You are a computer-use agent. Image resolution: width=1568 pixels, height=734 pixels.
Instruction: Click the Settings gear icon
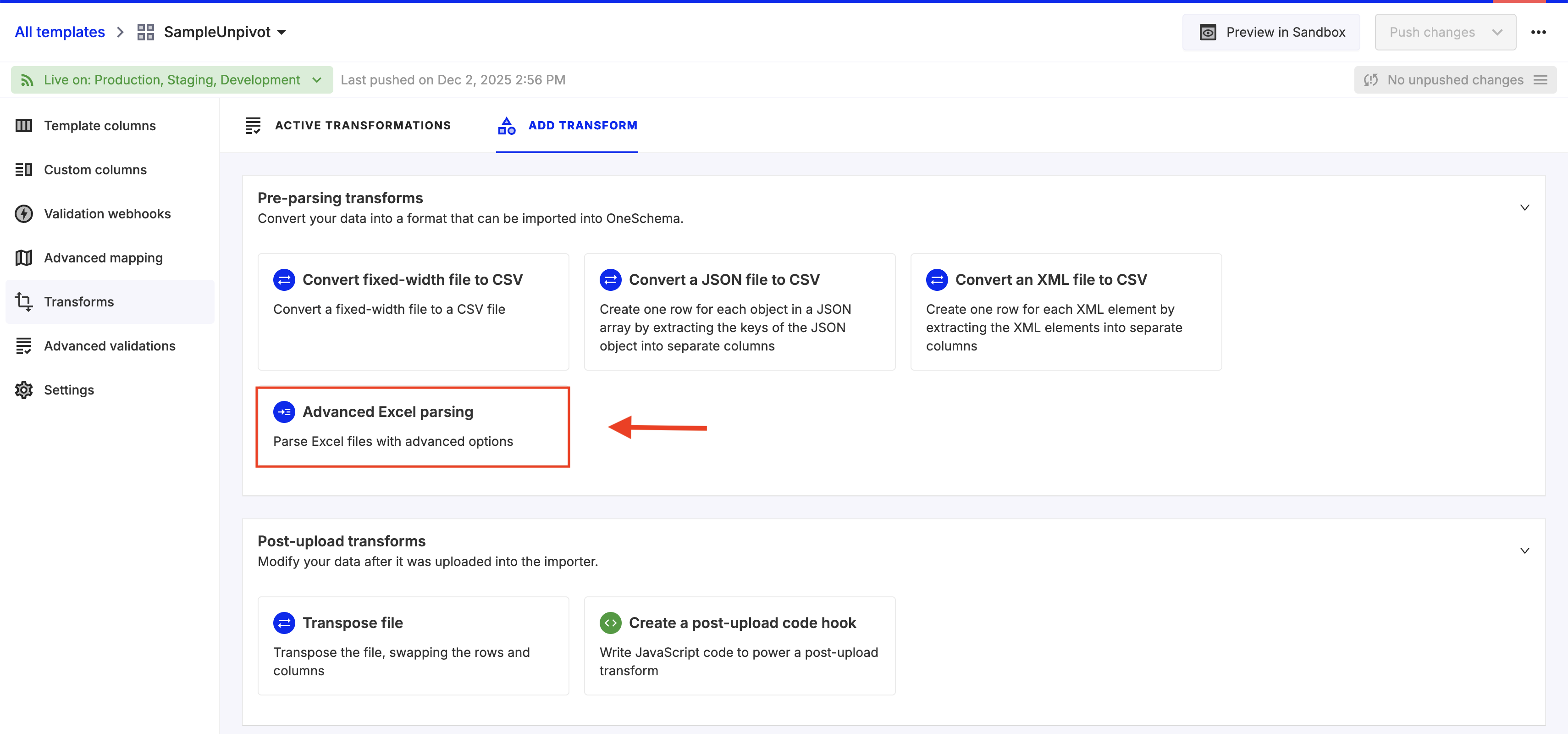(24, 390)
